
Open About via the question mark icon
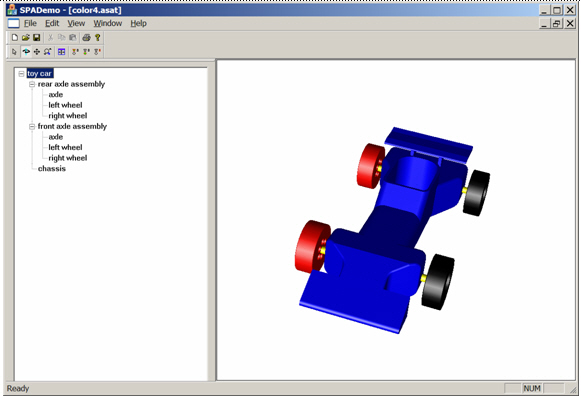[97, 37]
